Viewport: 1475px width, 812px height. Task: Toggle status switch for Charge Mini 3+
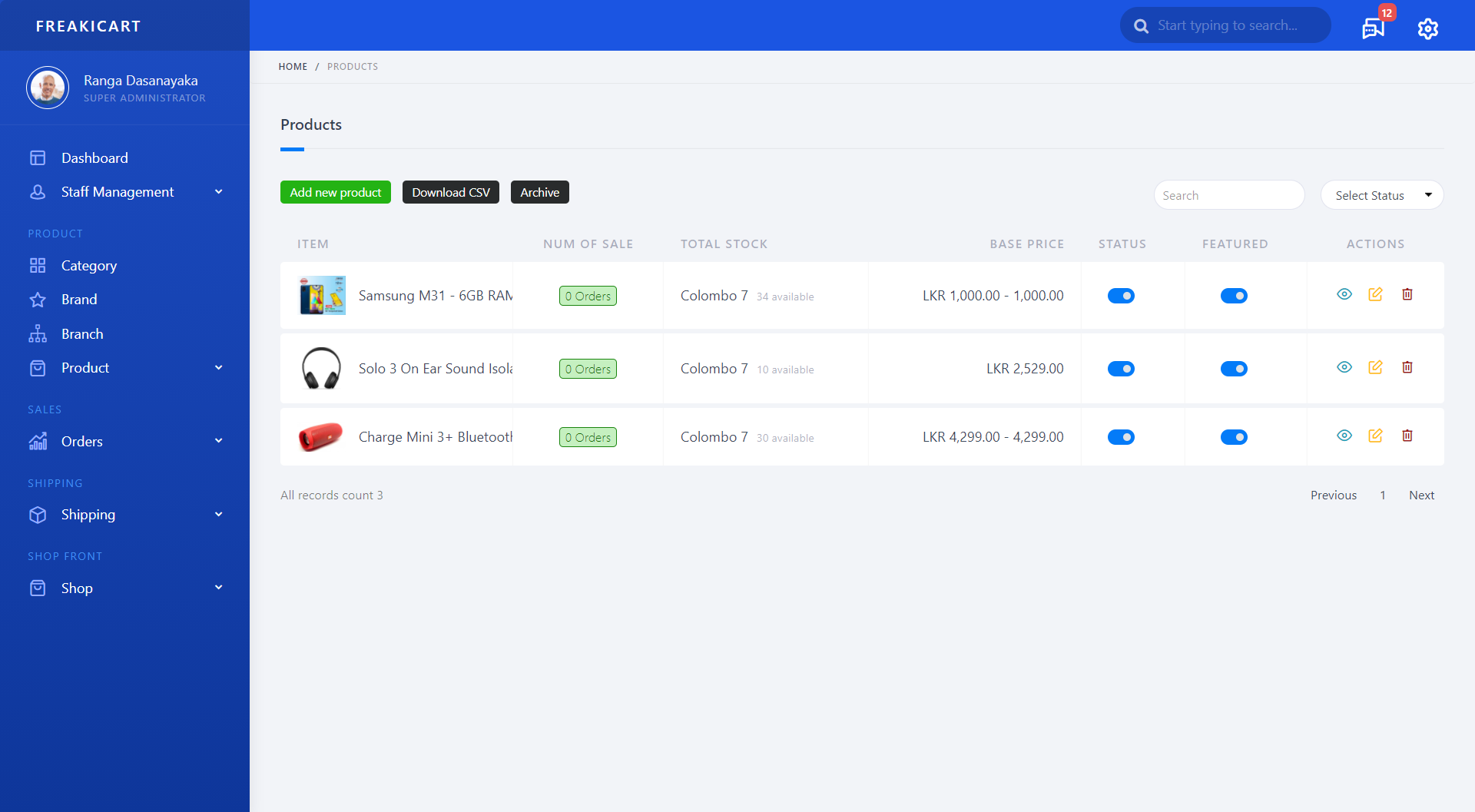pos(1122,436)
